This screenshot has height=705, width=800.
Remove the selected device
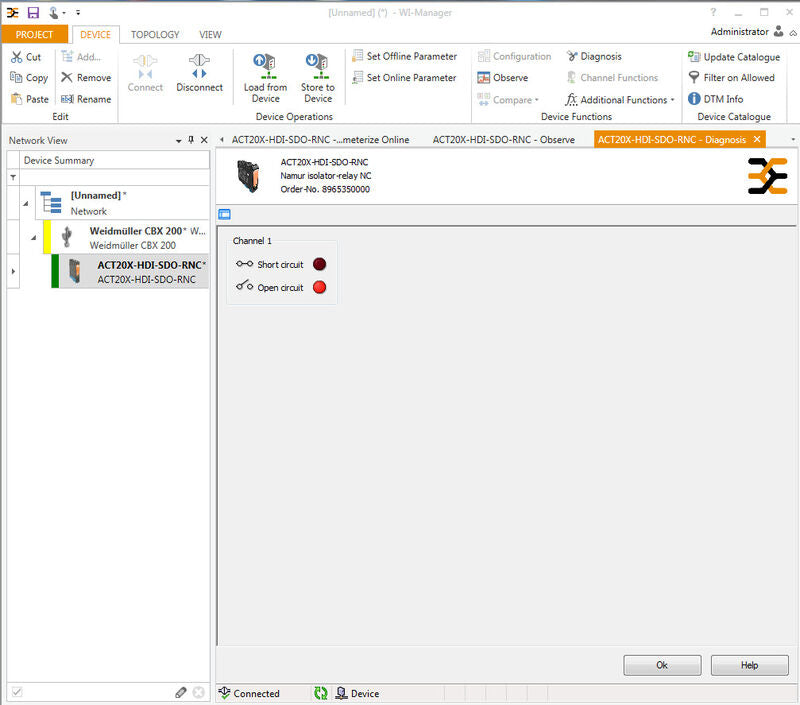86,78
